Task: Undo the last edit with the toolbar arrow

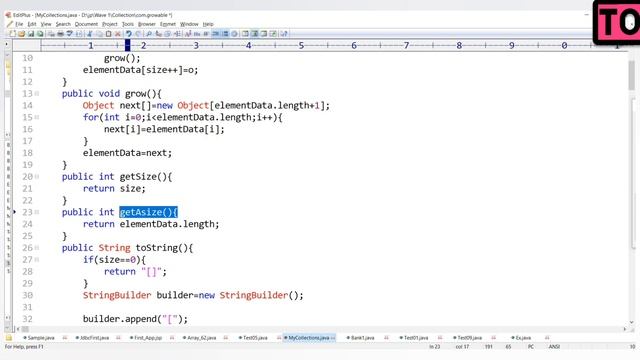Action: point(129,34)
